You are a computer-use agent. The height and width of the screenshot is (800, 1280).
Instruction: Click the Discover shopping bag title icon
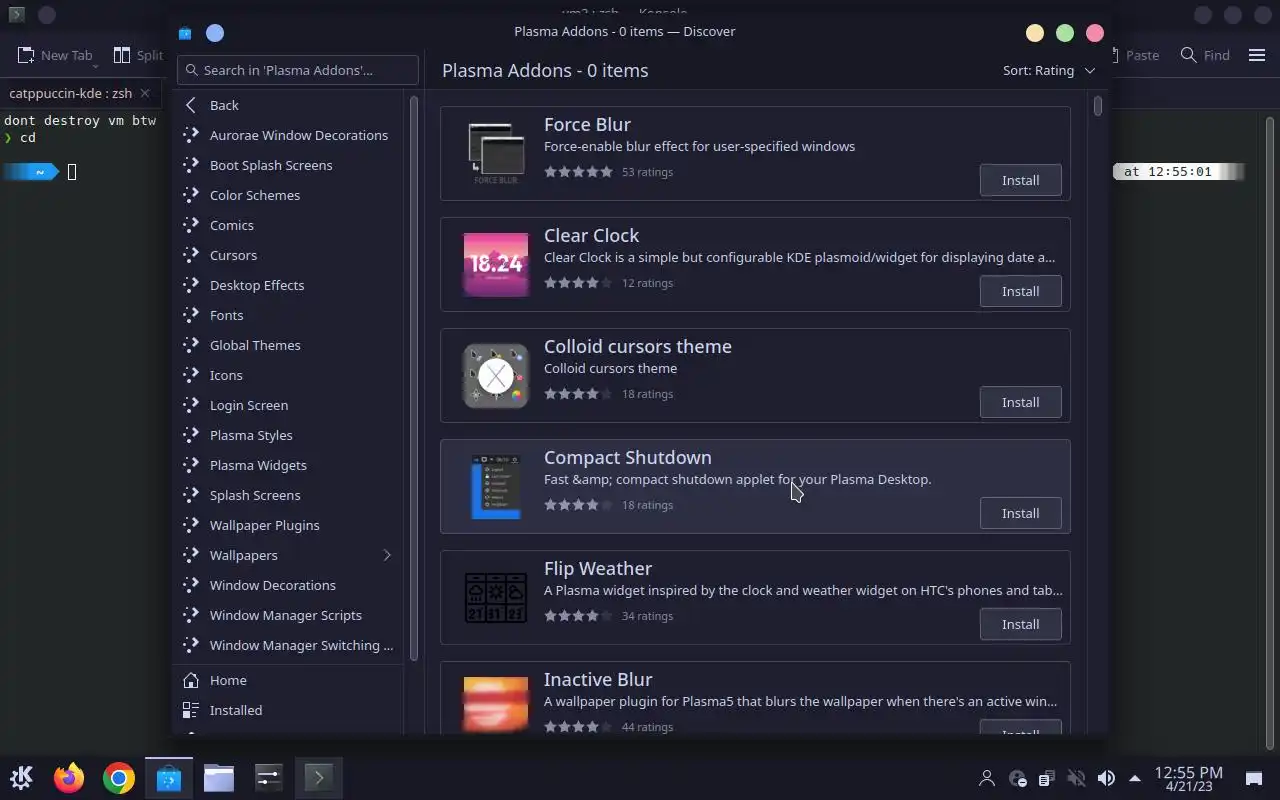(x=185, y=33)
